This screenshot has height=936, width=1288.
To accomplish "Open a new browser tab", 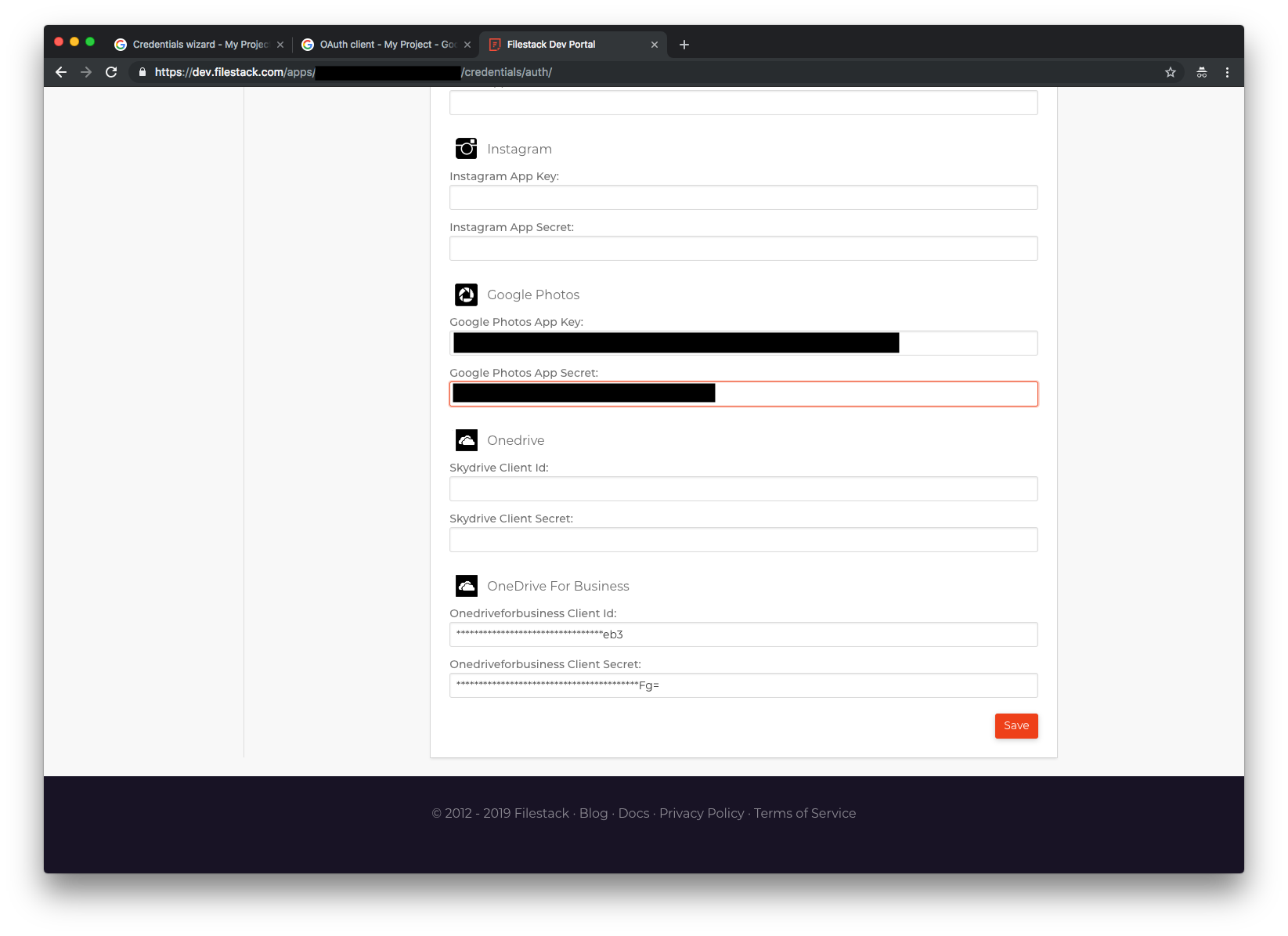I will 684,45.
